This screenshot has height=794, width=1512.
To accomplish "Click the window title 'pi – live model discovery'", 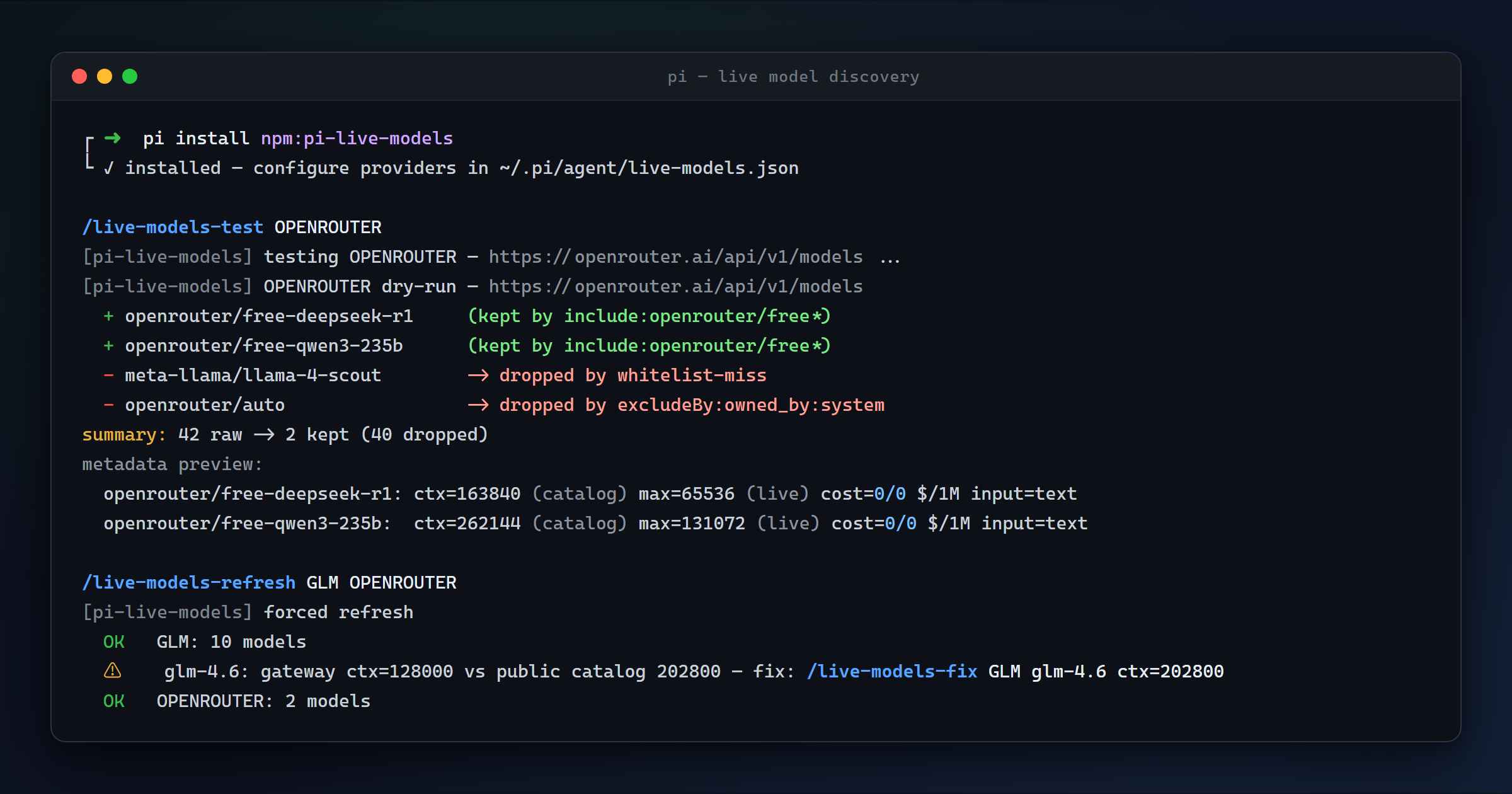I will (x=793, y=77).
